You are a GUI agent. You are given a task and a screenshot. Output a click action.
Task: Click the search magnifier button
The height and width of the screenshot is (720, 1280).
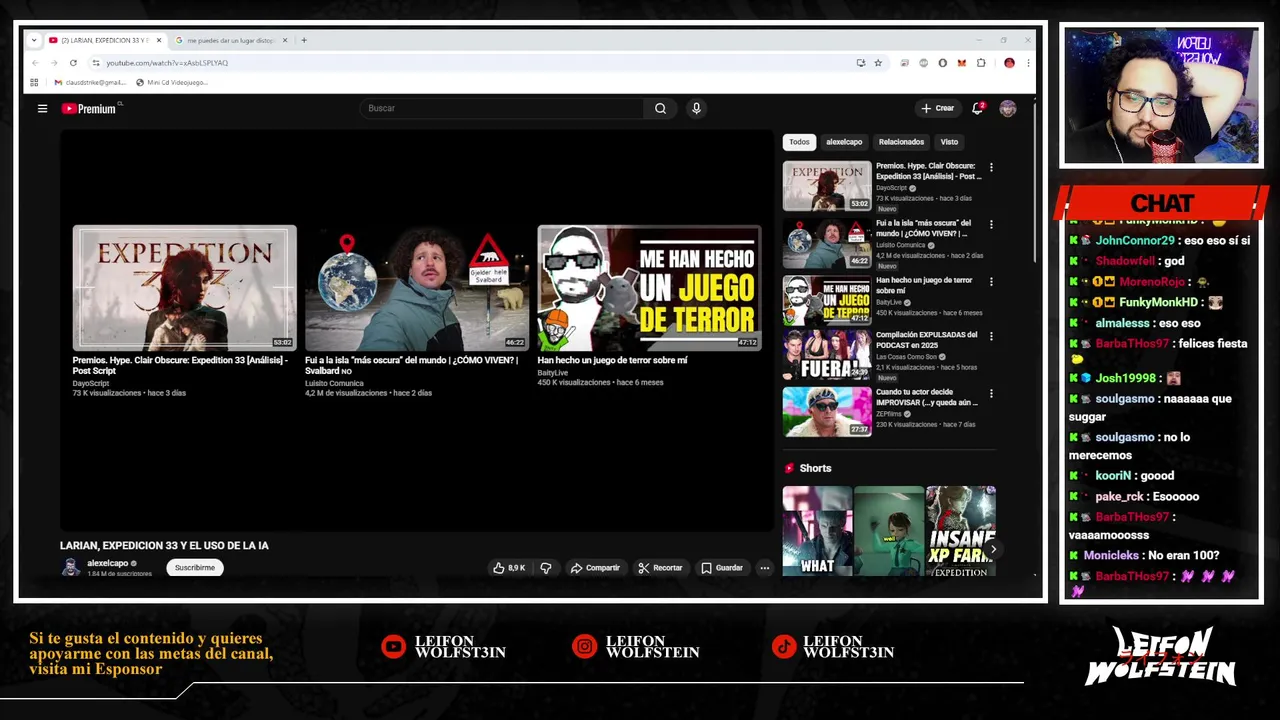pyautogui.click(x=660, y=108)
